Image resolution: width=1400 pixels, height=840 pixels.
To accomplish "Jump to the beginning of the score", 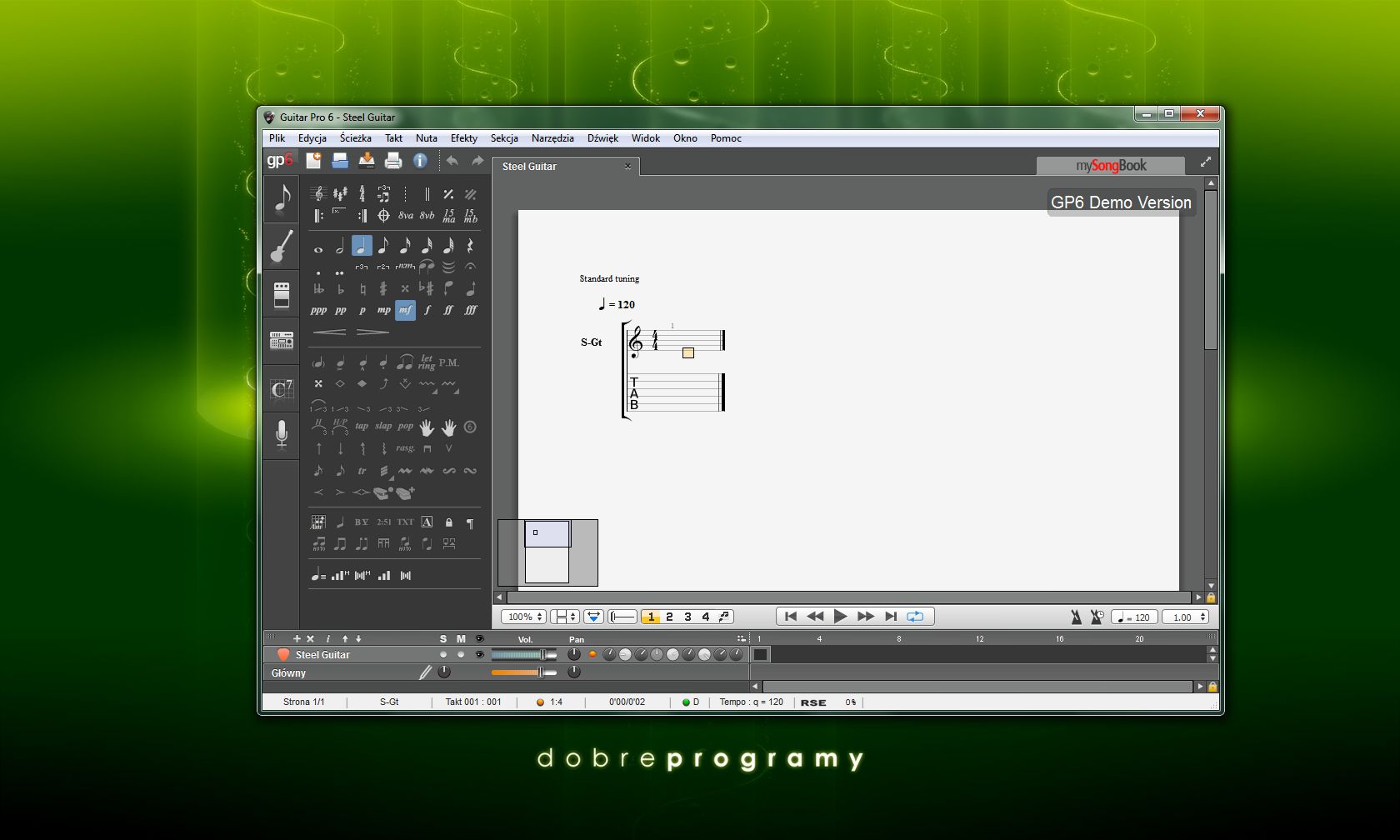I will point(791,617).
